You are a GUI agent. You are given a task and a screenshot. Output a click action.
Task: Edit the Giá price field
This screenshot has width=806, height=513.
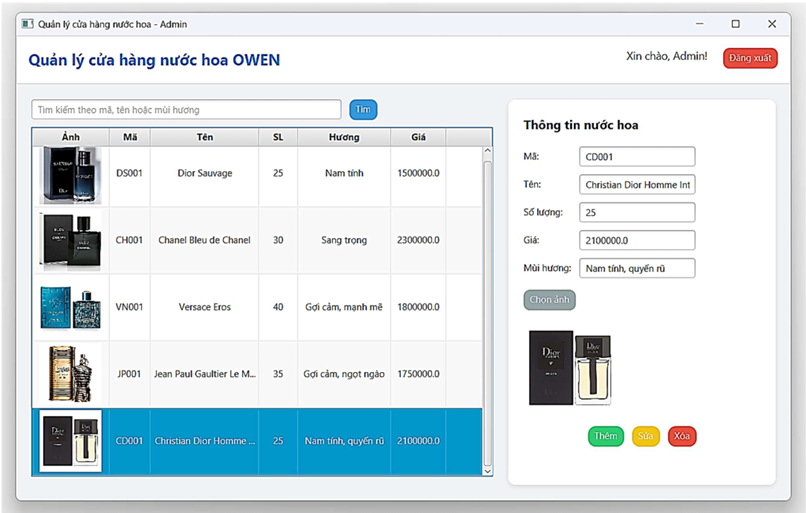click(636, 240)
